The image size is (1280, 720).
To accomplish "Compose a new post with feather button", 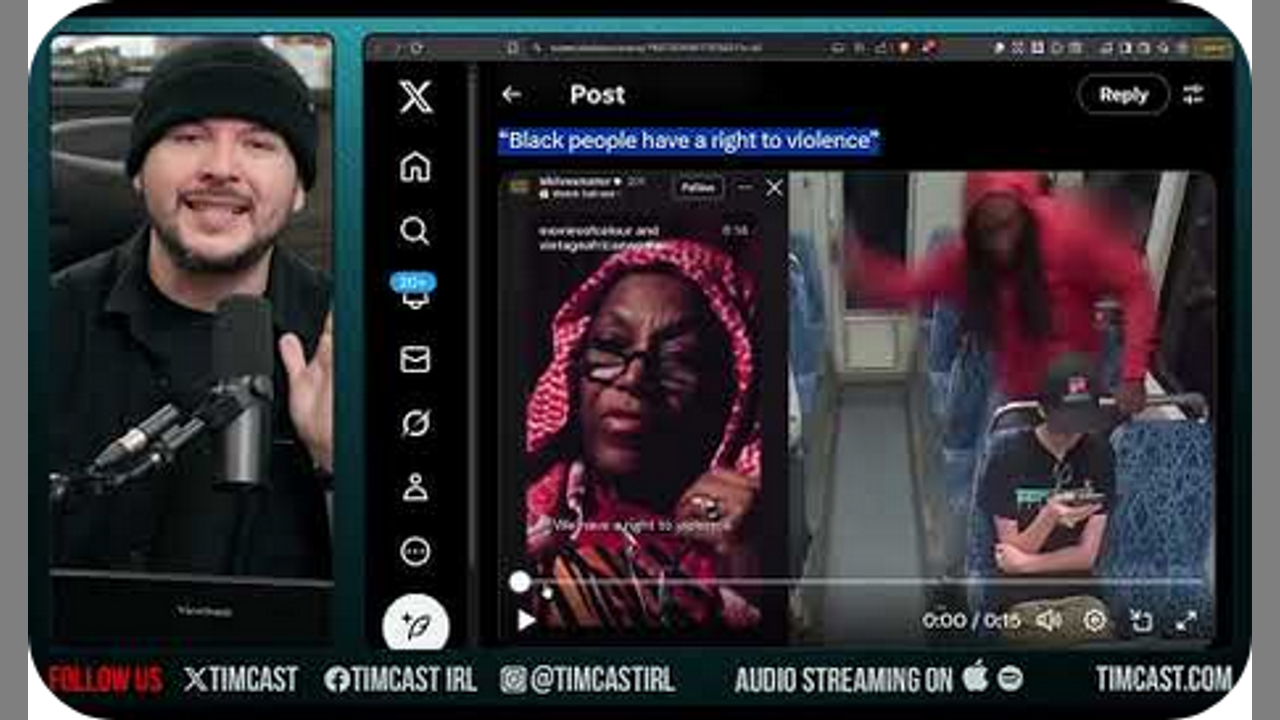I will click(415, 624).
